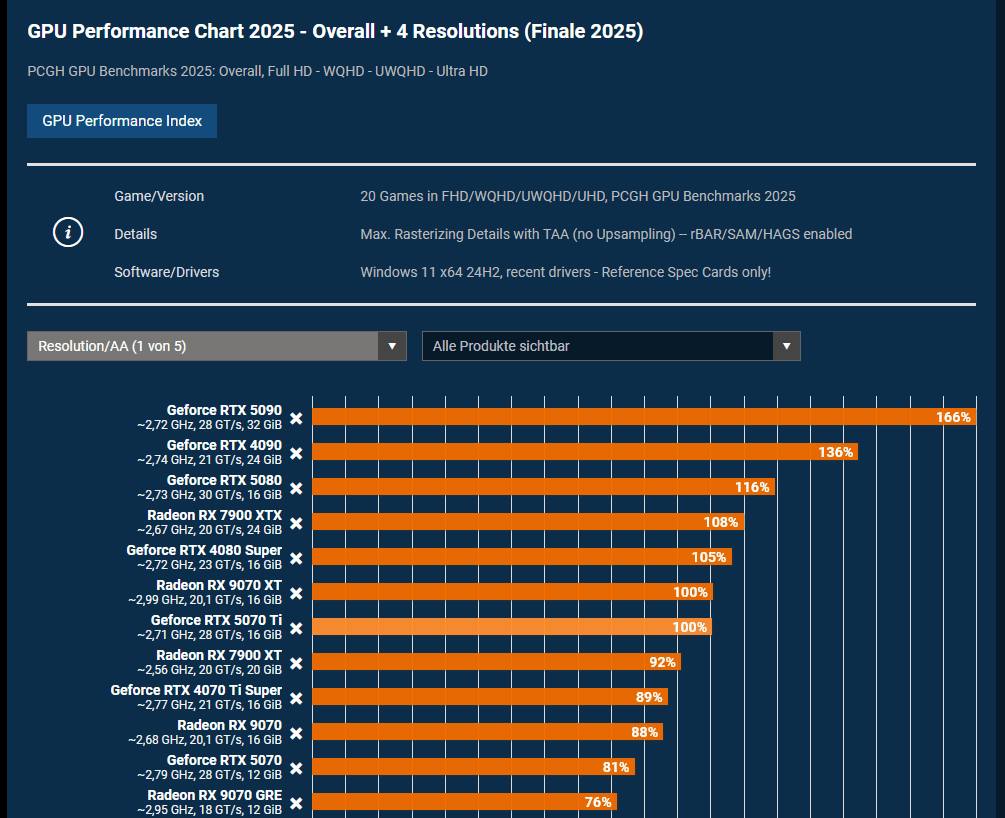Click the Radeon RX 7900 XT 92% bar
This screenshot has height=818, width=1005.
[x=497, y=662]
